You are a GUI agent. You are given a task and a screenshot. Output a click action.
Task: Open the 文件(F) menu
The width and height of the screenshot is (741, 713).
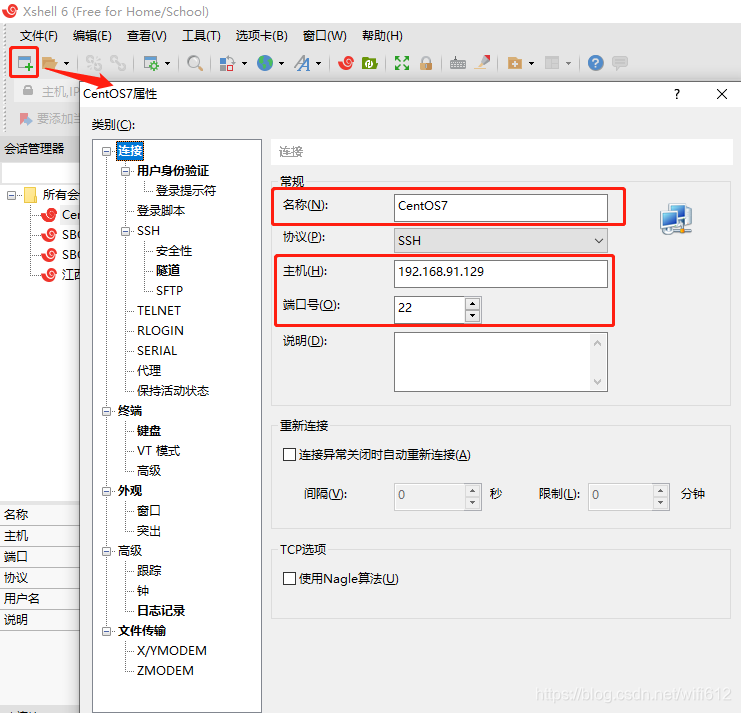pos(39,36)
